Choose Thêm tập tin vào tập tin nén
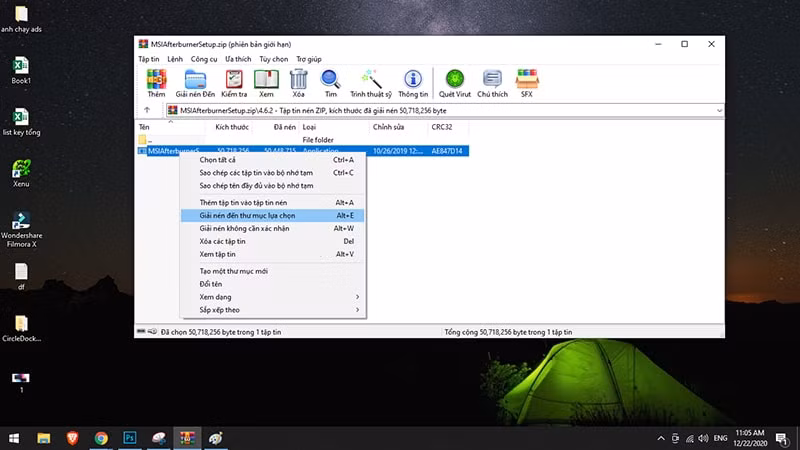The height and width of the screenshot is (450, 800). click(272, 203)
